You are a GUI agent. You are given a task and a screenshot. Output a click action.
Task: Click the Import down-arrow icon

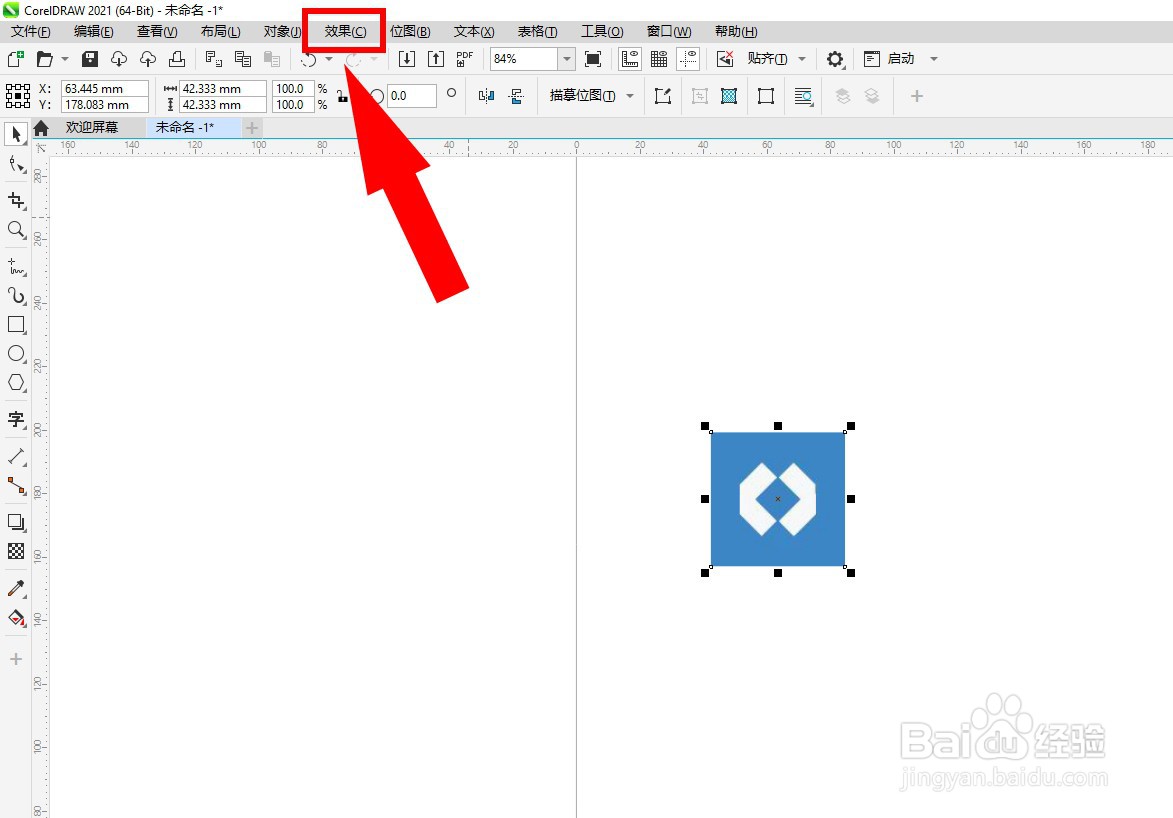pos(407,59)
